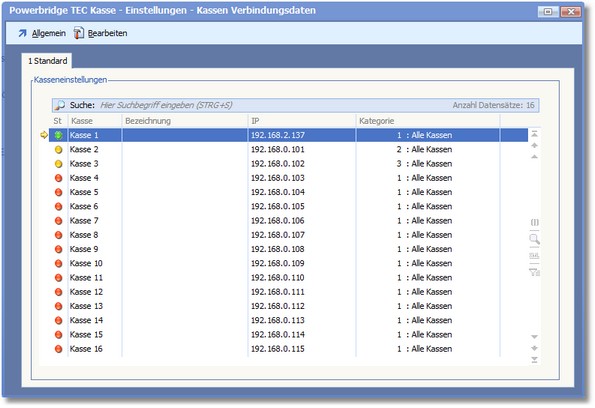Click the green status icon of Kasse 1
This screenshot has width=595, height=408.
click(58, 135)
